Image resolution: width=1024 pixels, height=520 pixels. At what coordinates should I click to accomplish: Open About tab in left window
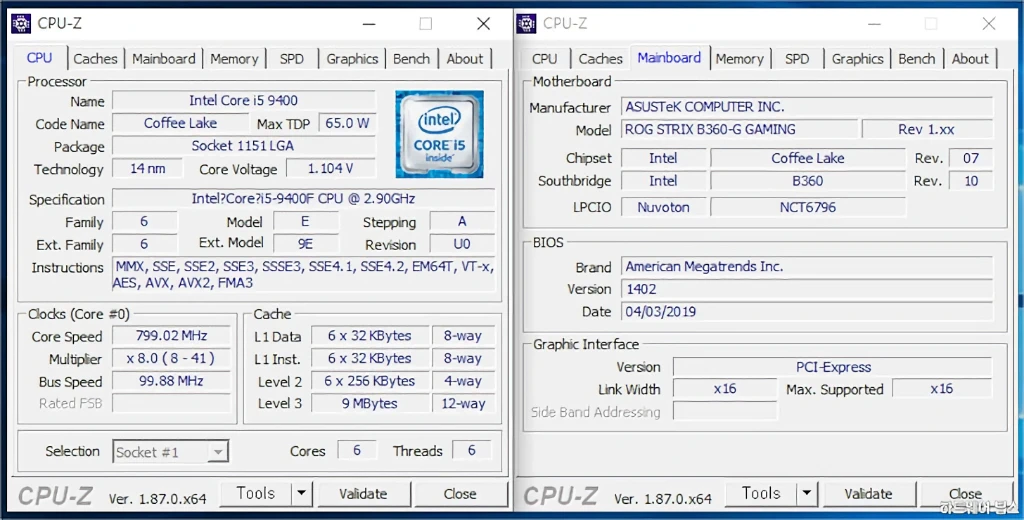tap(465, 59)
